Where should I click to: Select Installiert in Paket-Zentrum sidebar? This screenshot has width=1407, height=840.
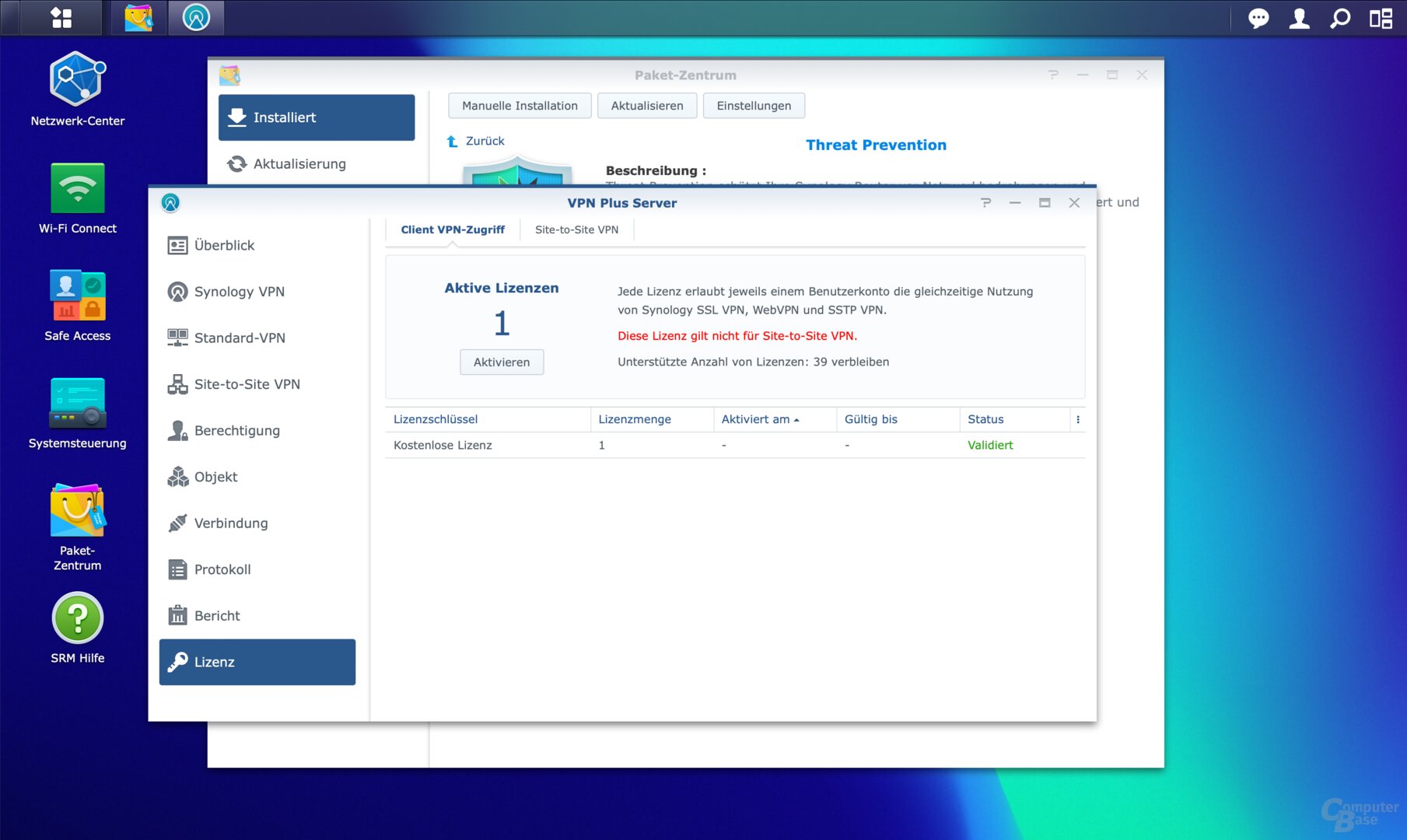[x=317, y=117]
